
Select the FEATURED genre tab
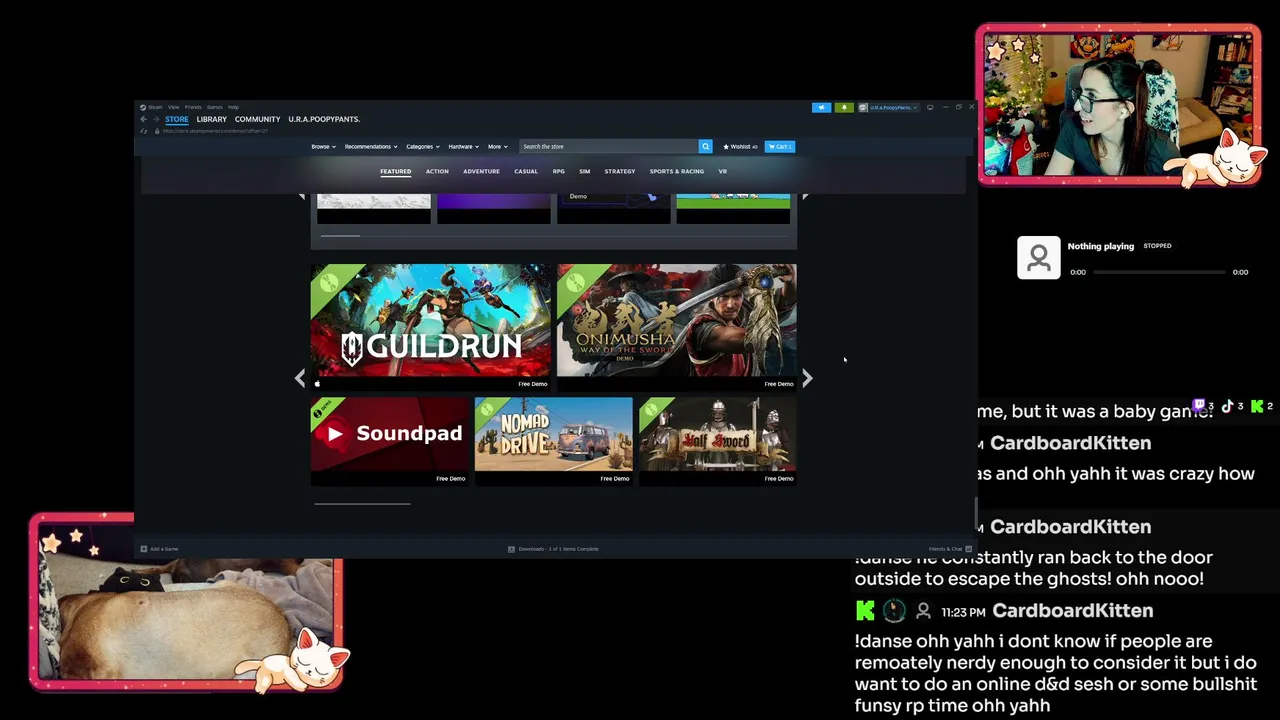tap(395, 171)
